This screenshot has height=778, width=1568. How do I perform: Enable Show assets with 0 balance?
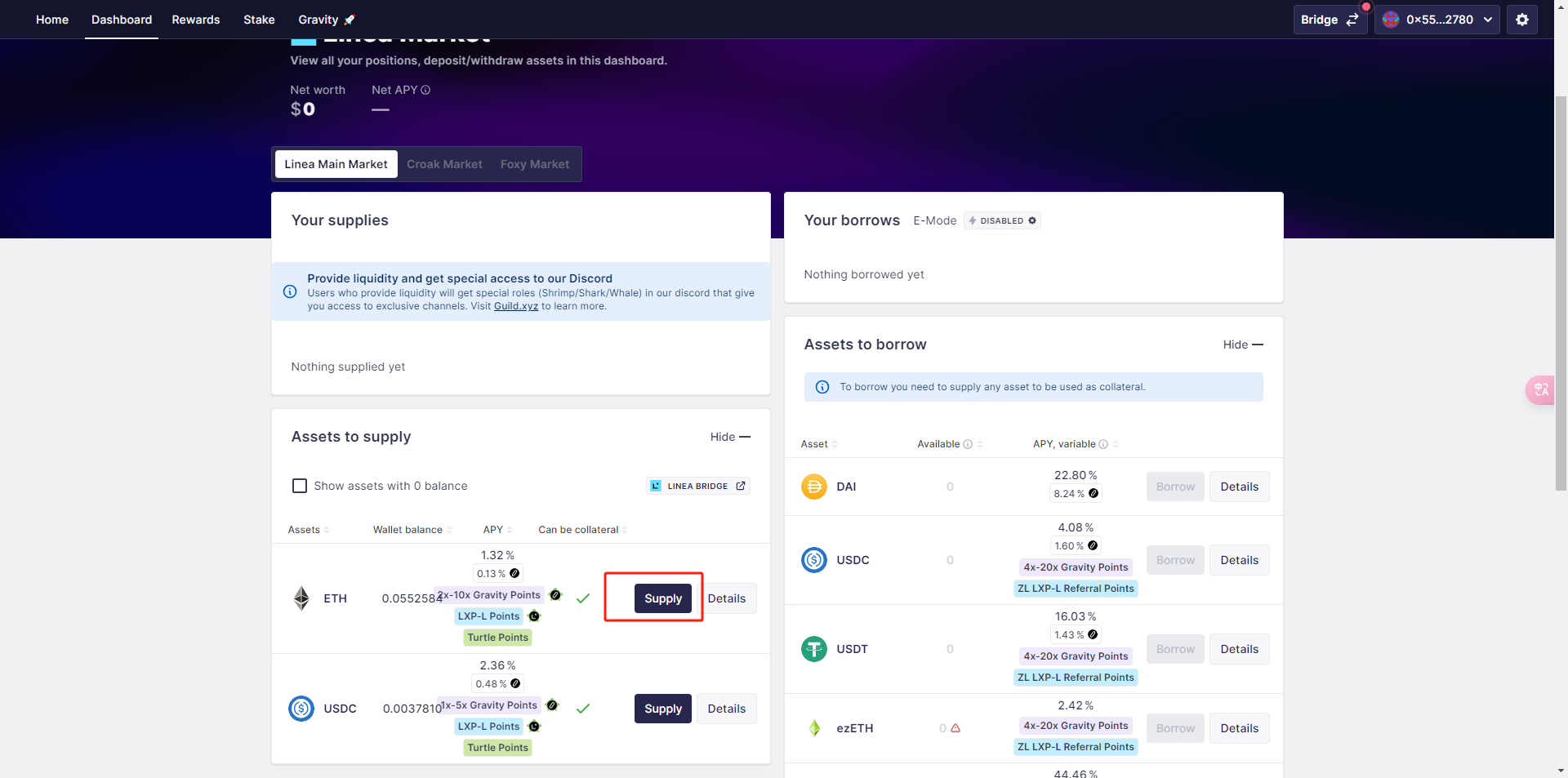point(300,486)
